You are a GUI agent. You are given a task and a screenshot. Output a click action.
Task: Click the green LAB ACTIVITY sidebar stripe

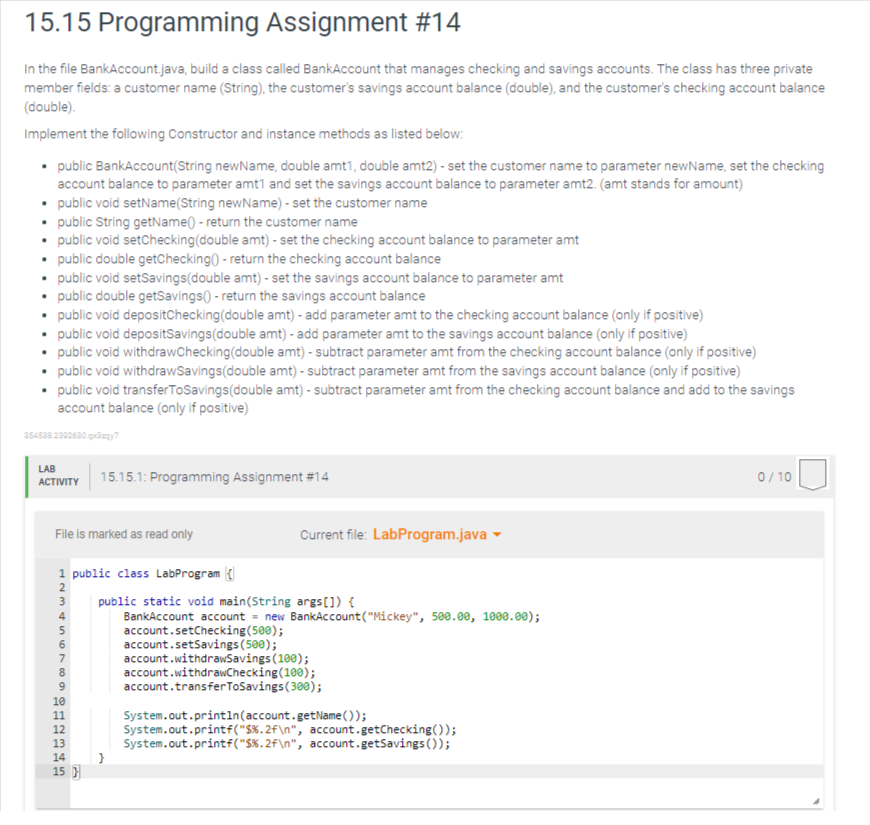pyautogui.click(x=27, y=476)
